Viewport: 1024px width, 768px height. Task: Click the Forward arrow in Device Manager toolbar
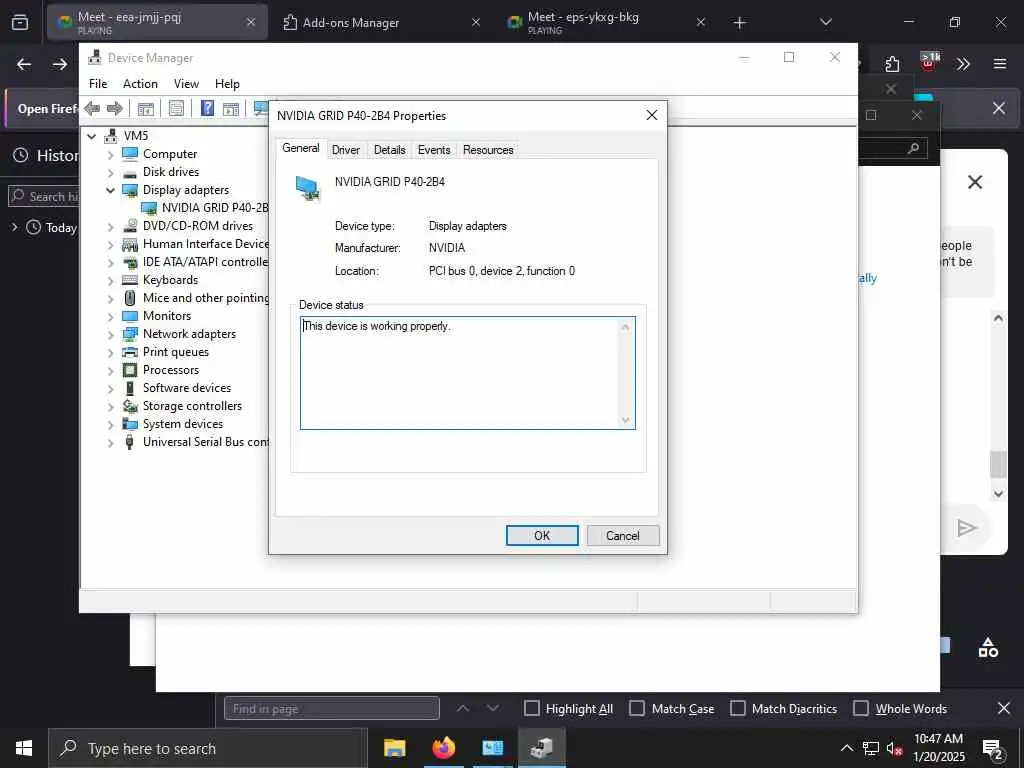pyautogui.click(x=115, y=108)
